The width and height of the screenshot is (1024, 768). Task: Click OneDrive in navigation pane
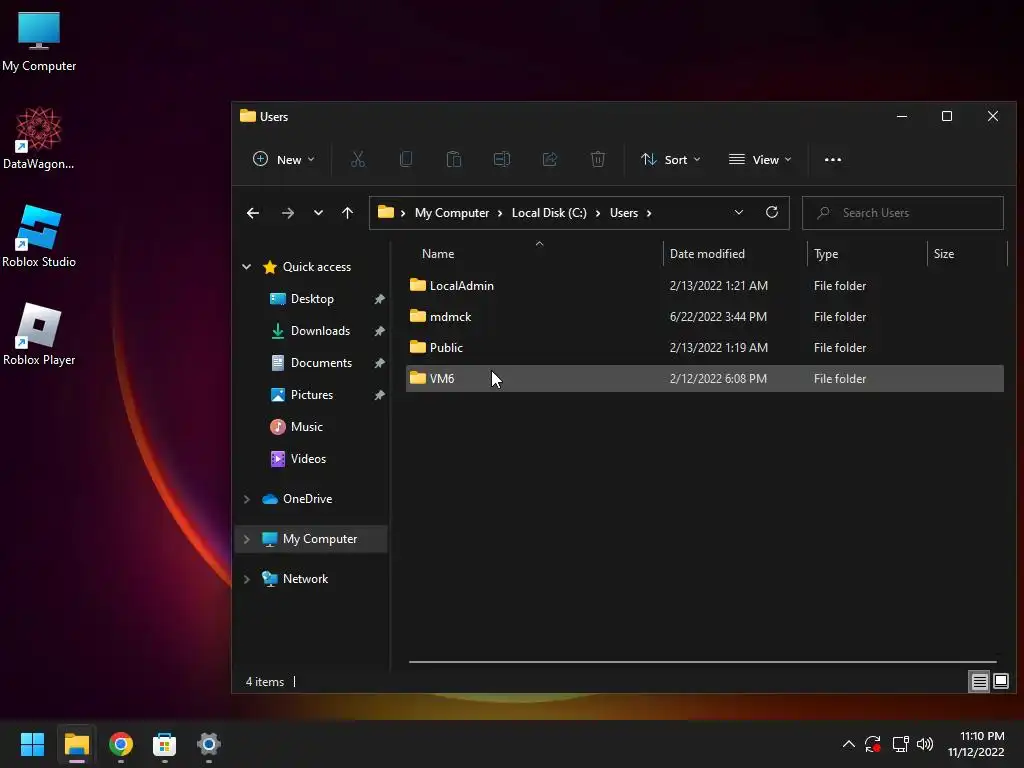click(x=307, y=499)
